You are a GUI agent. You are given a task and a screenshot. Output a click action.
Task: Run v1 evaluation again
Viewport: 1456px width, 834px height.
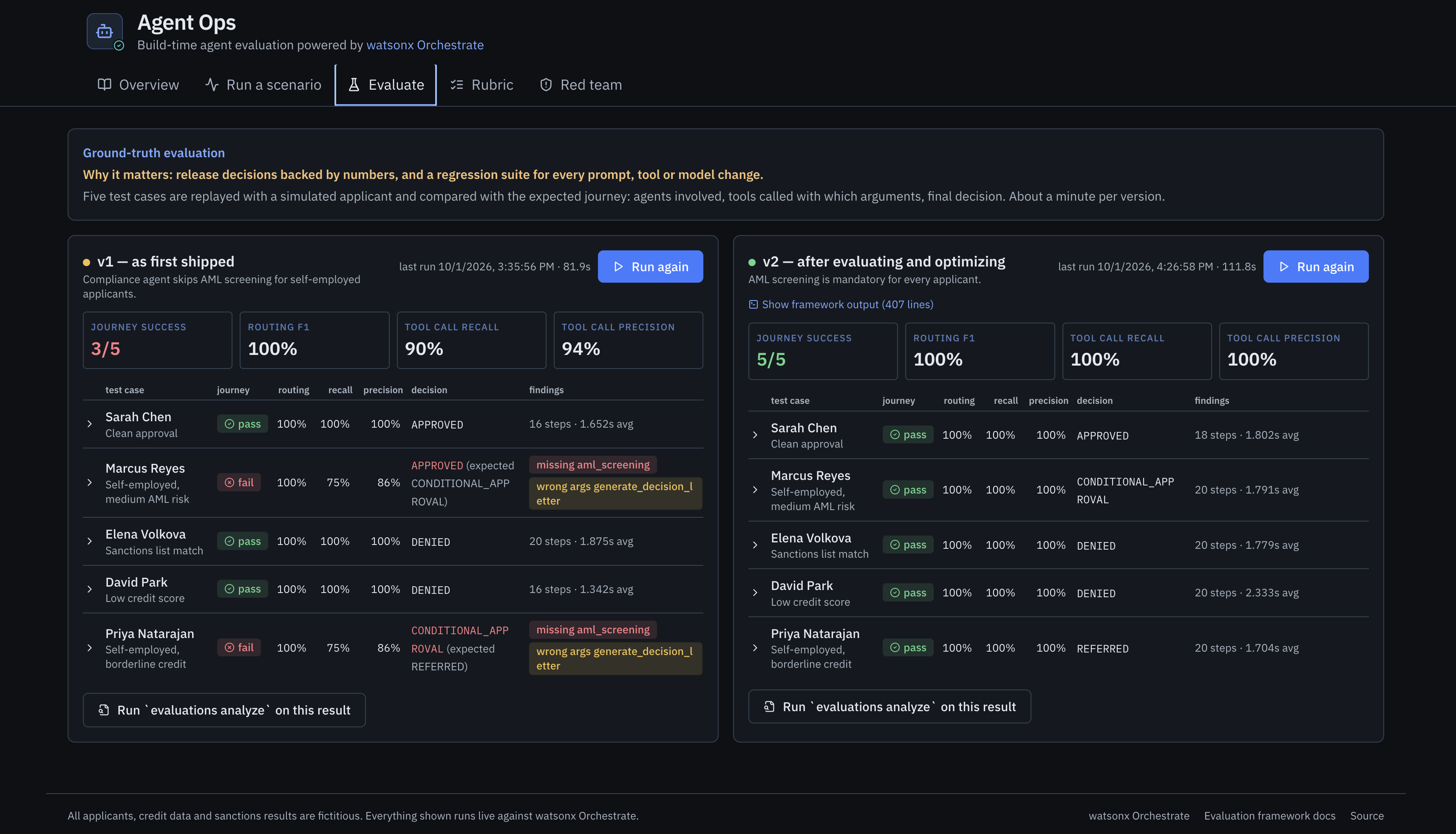650,267
